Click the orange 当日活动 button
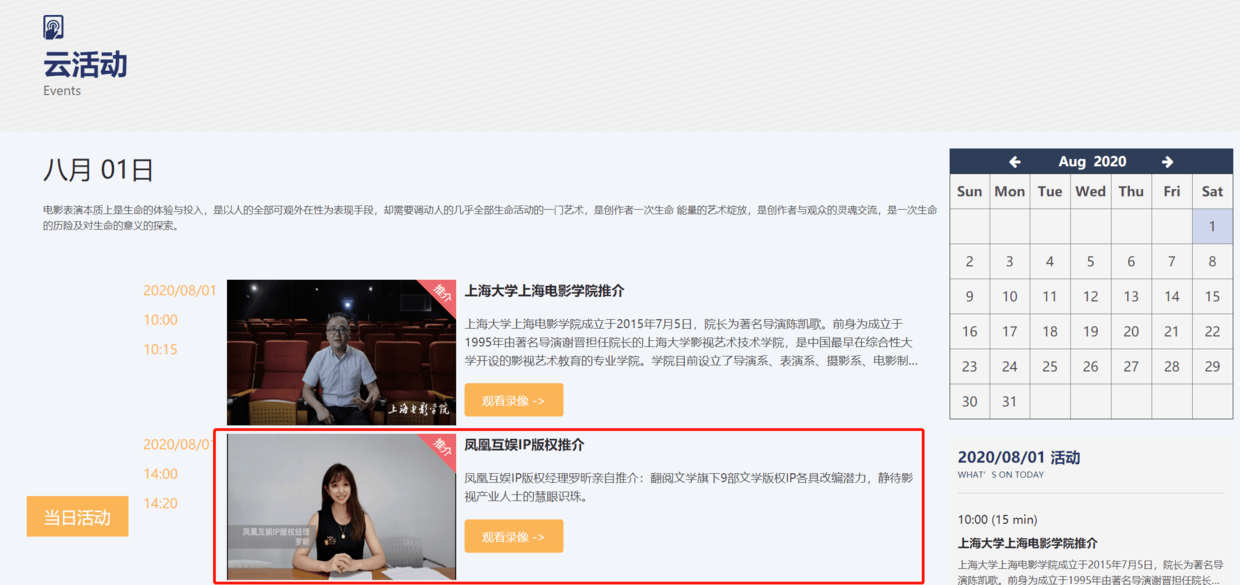 click(77, 516)
